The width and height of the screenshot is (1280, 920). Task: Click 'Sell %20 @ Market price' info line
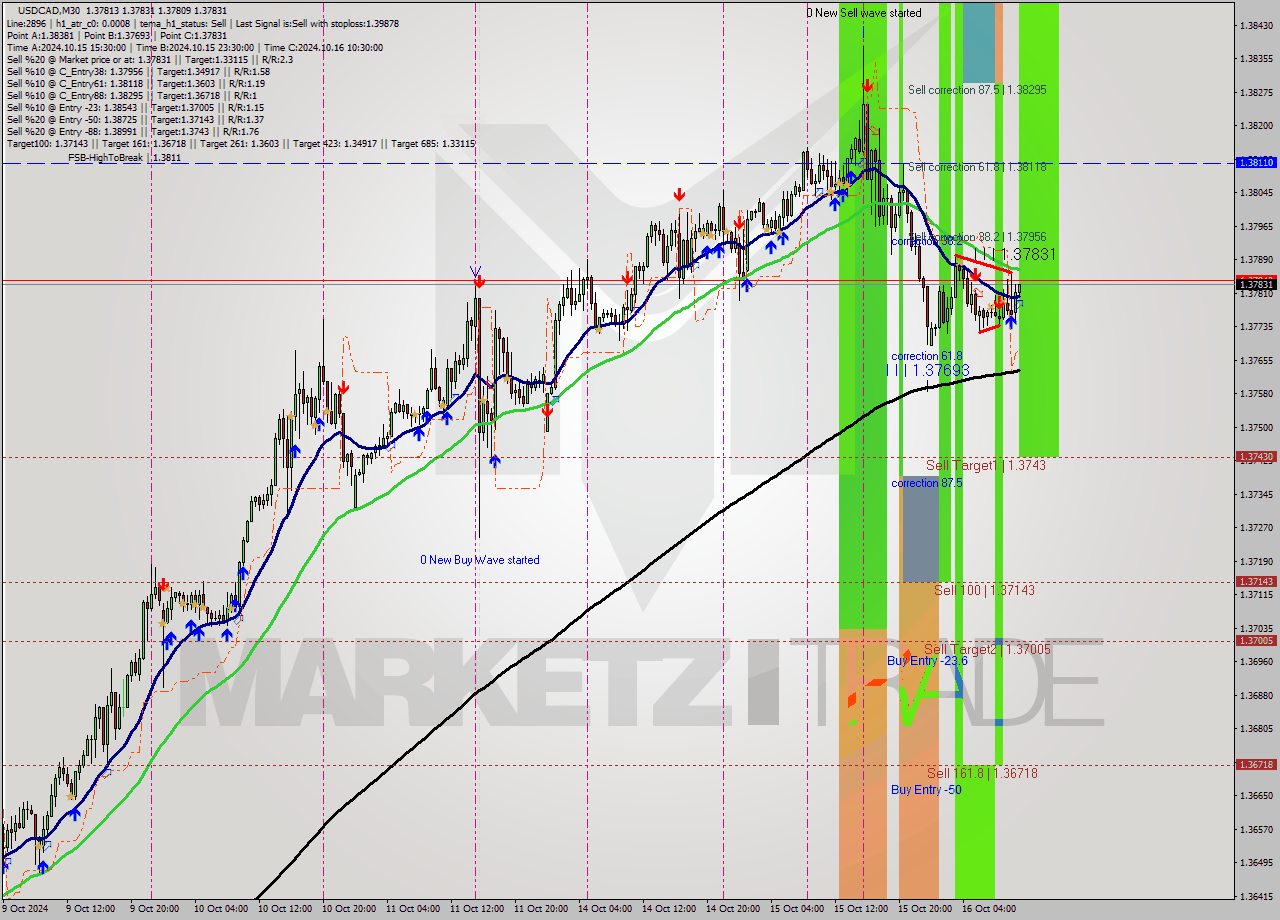[151, 59]
